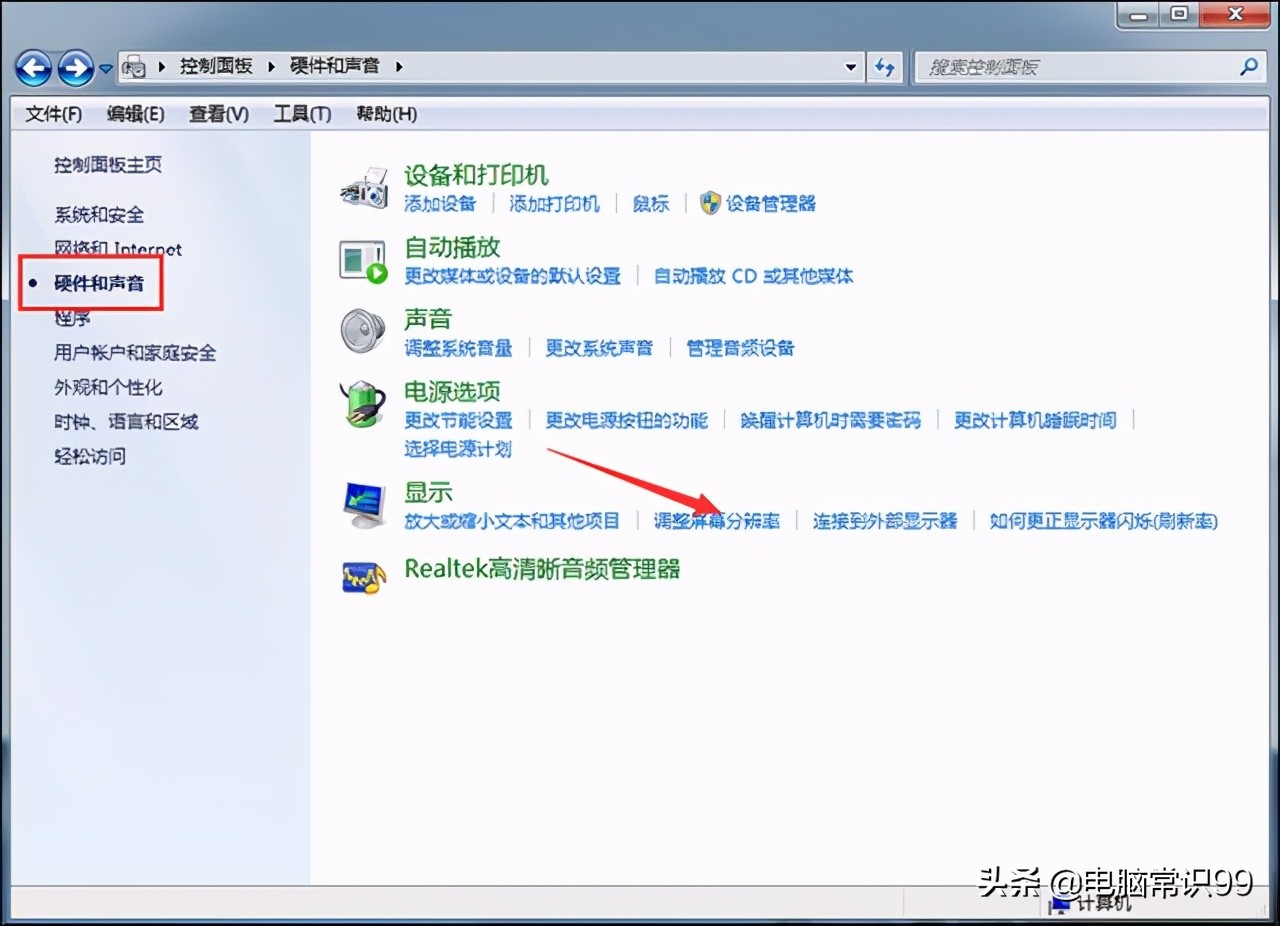Click the search magnifier icon
The height and width of the screenshot is (926, 1280).
(1247, 67)
